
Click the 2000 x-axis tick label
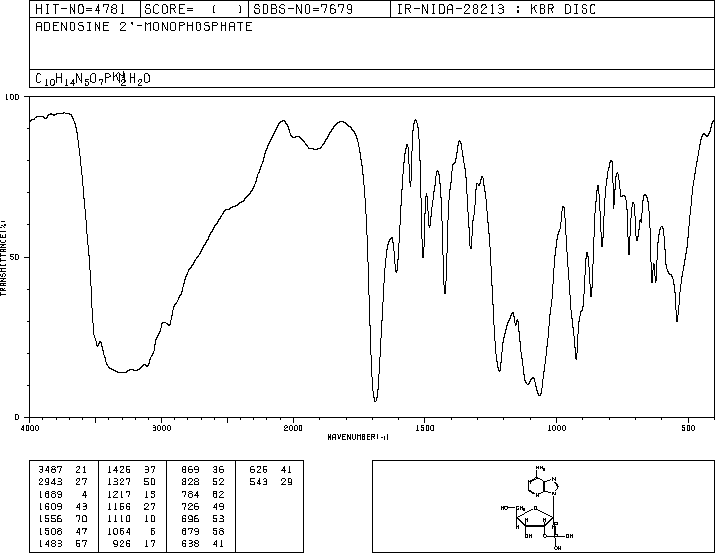coord(293,428)
